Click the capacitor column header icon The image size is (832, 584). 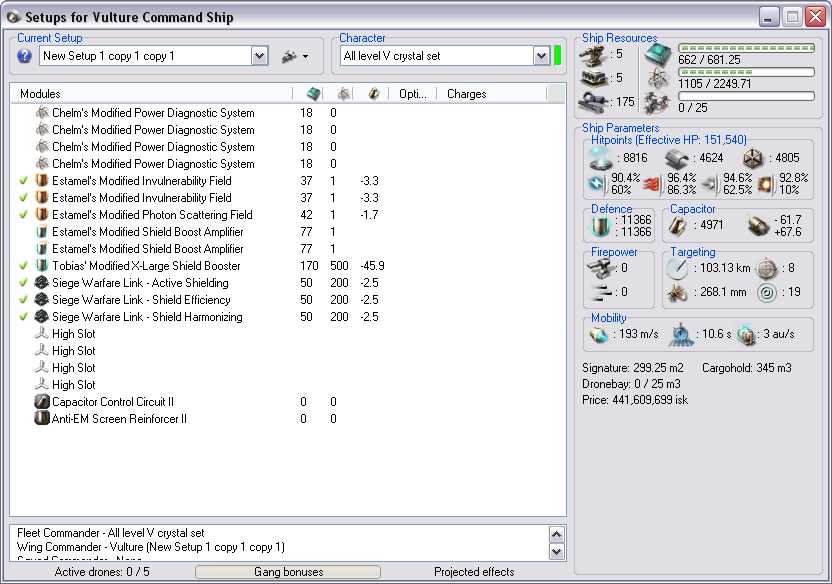[374, 94]
